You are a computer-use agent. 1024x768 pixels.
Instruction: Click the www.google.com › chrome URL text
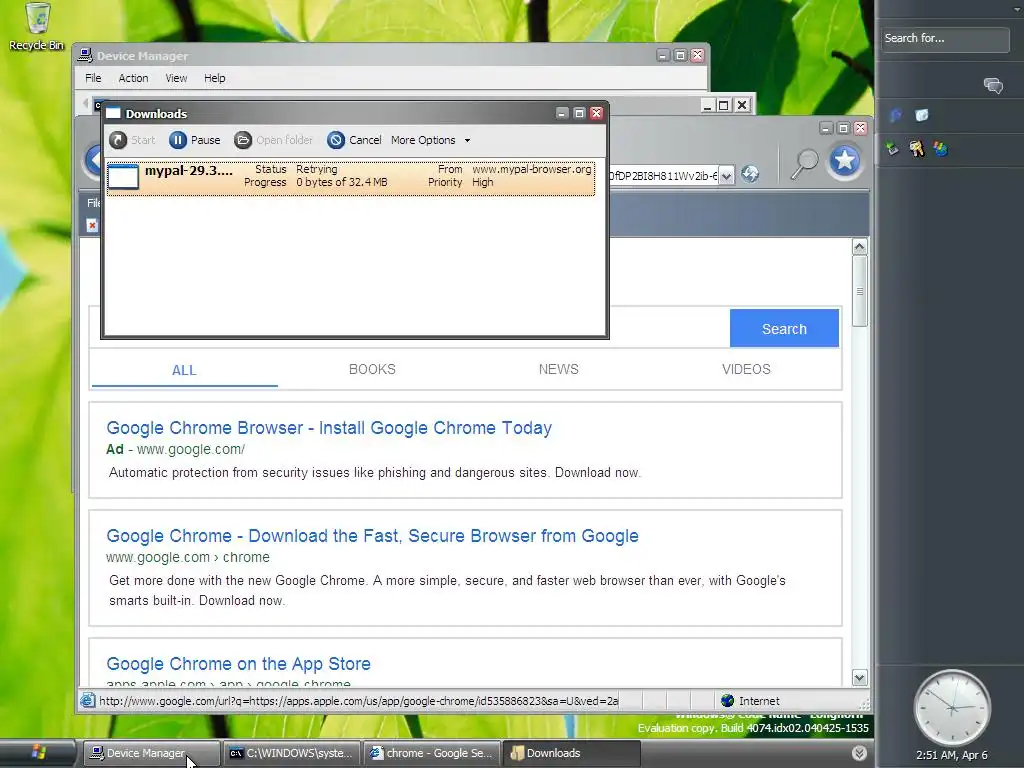[x=188, y=557]
